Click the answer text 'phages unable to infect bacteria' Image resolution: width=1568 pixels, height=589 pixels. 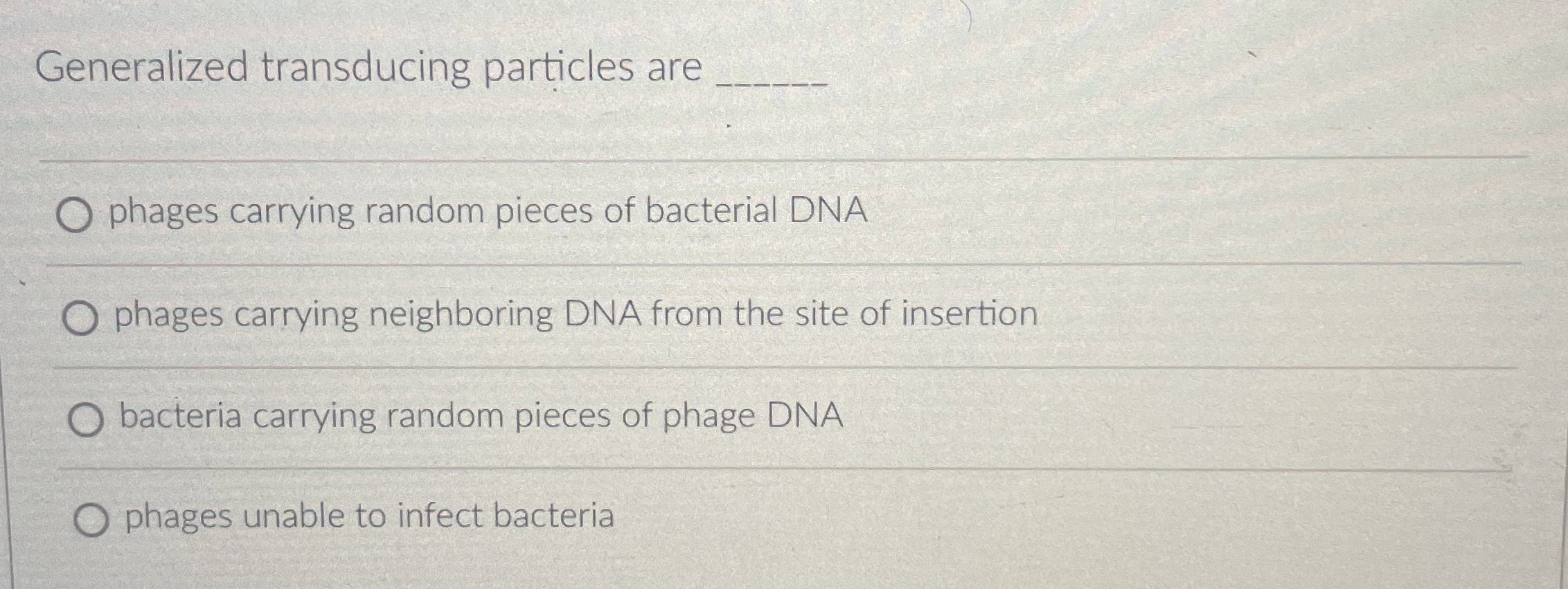(x=369, y=516)
